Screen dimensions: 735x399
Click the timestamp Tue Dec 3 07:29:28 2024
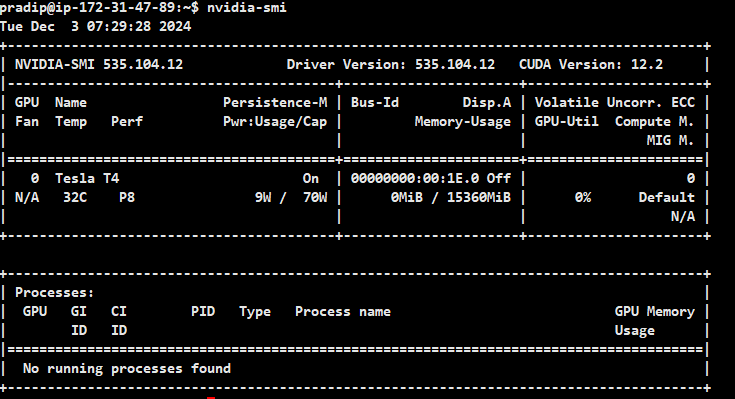96,26
